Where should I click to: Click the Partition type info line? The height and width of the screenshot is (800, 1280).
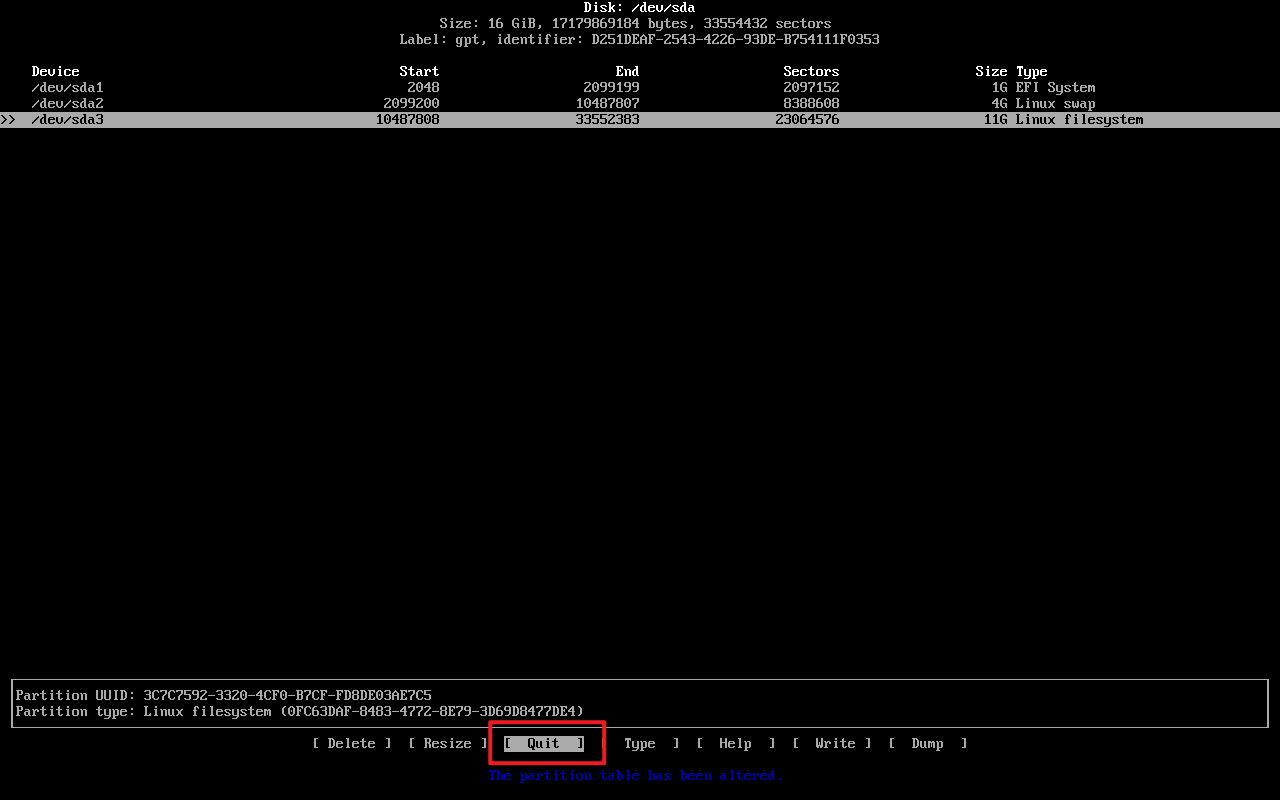tap(299, 711)
